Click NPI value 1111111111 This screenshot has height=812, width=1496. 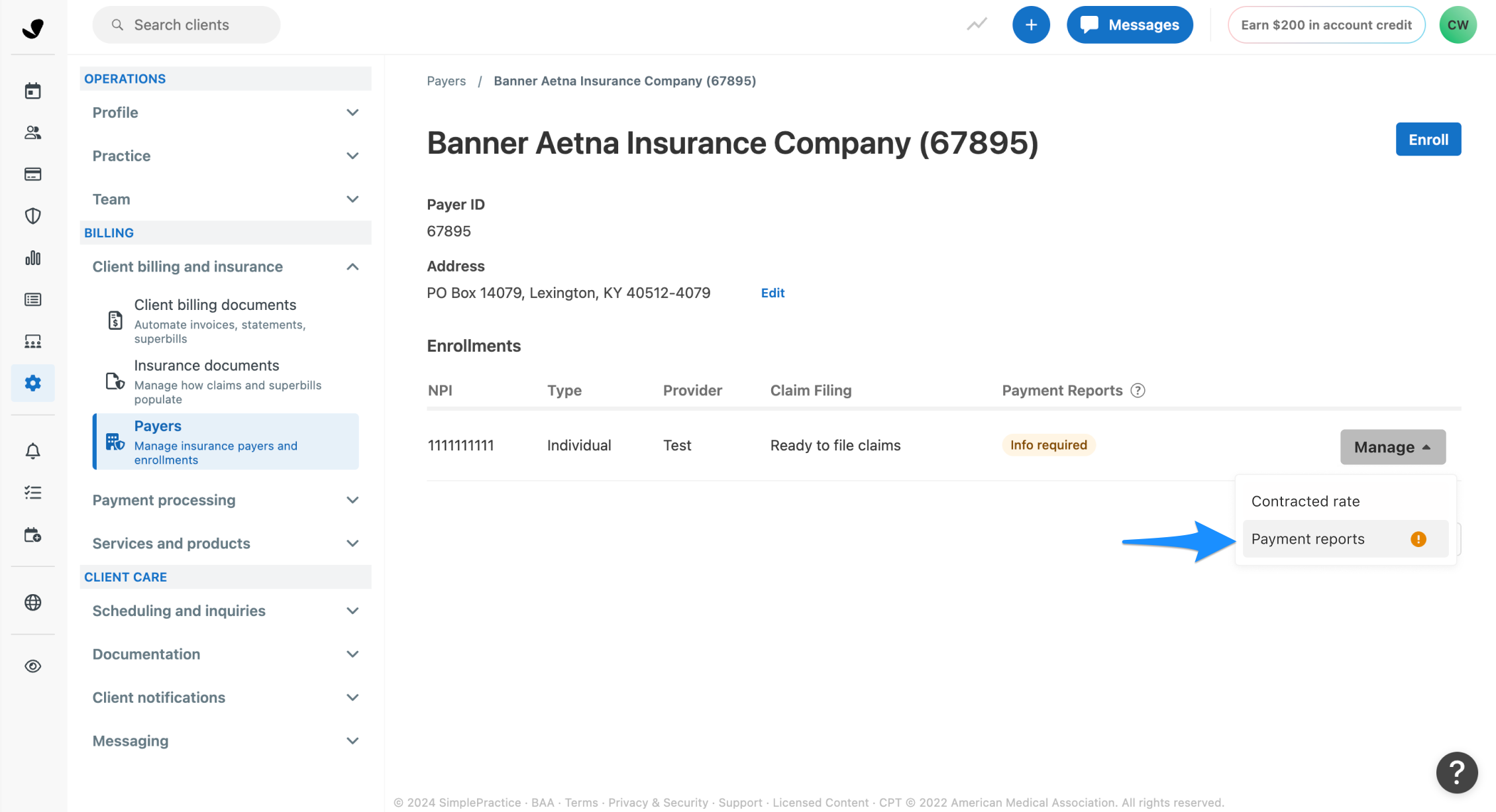click(x=461, y=445)
